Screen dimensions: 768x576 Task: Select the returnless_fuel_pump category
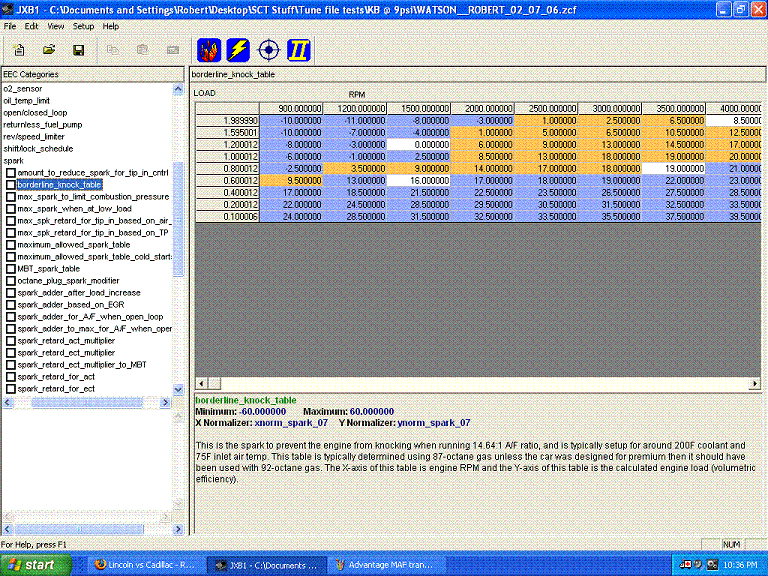point(43,125)
